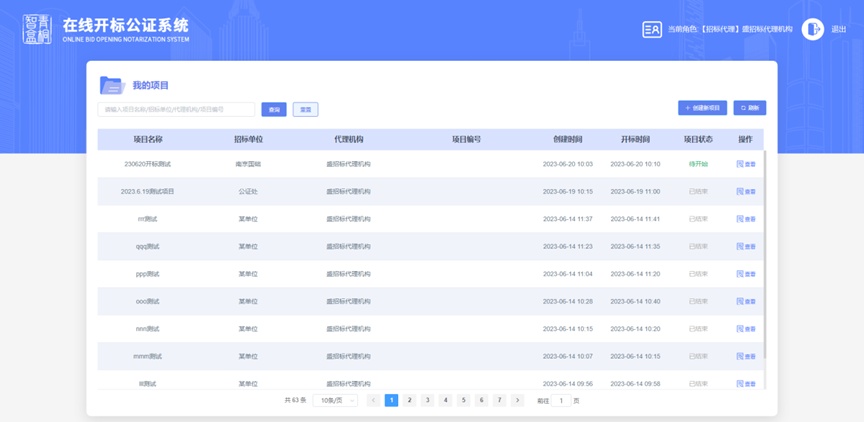The height and width of the screenshot is (422, 864).
Task: Click the 重置 reset button
Action: [305, 109]
